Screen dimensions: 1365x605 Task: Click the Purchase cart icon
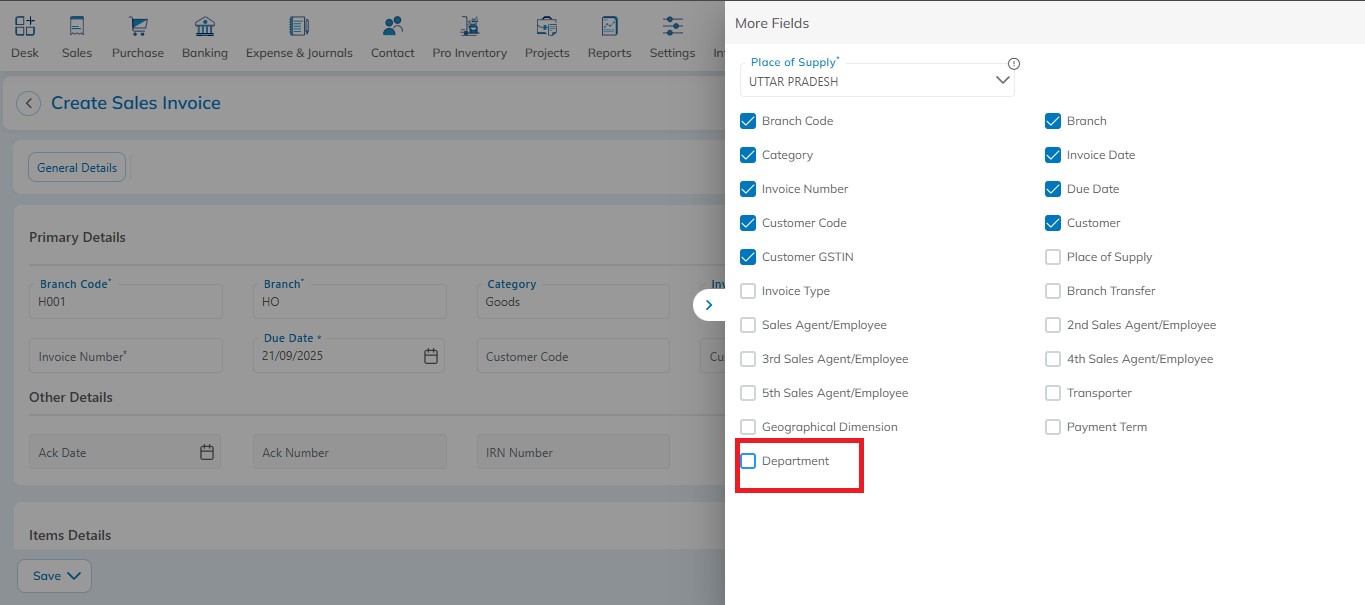pos(138,27)
